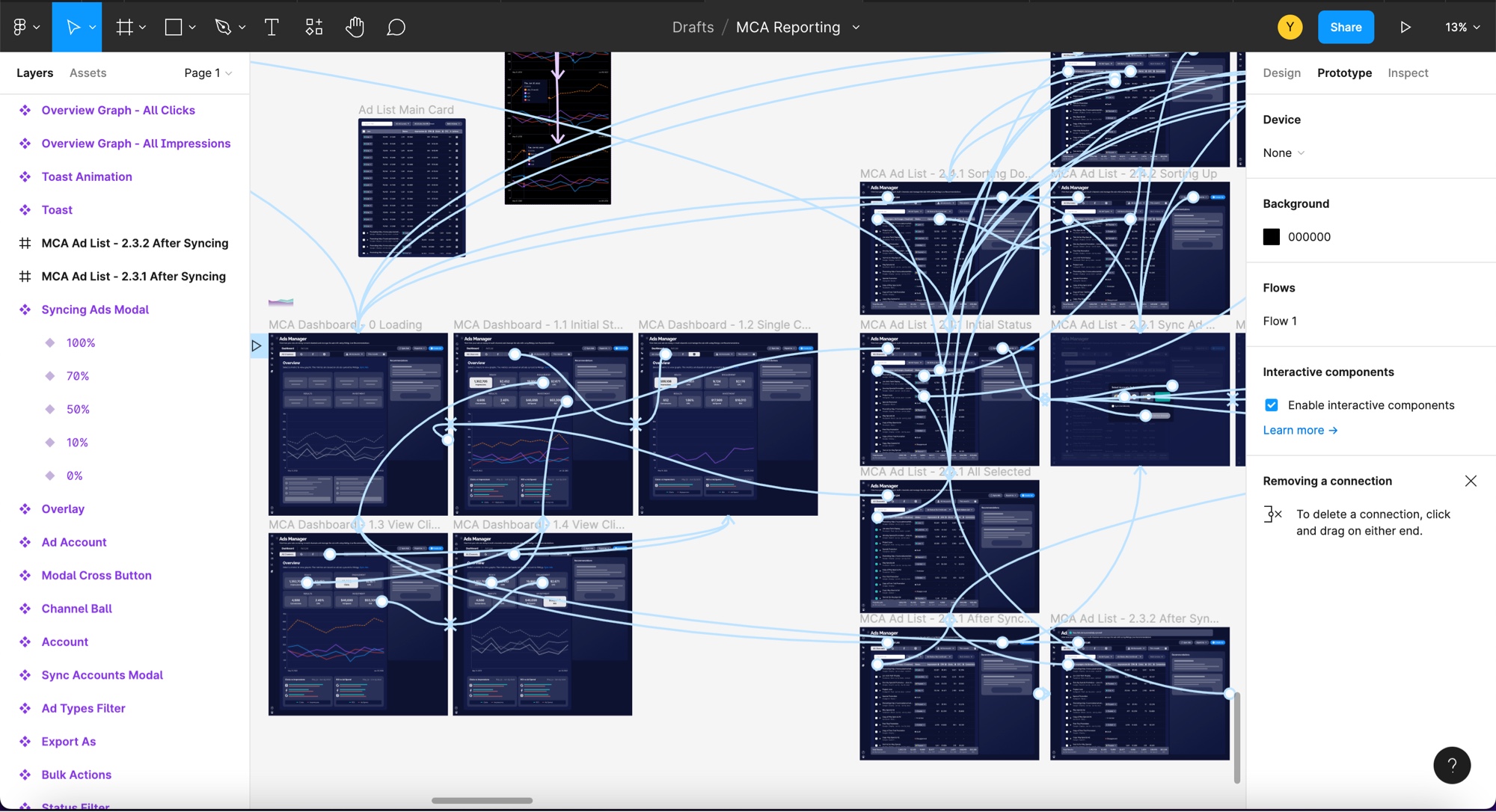
Task: Select the Comment tool
Action: (396, 27)
